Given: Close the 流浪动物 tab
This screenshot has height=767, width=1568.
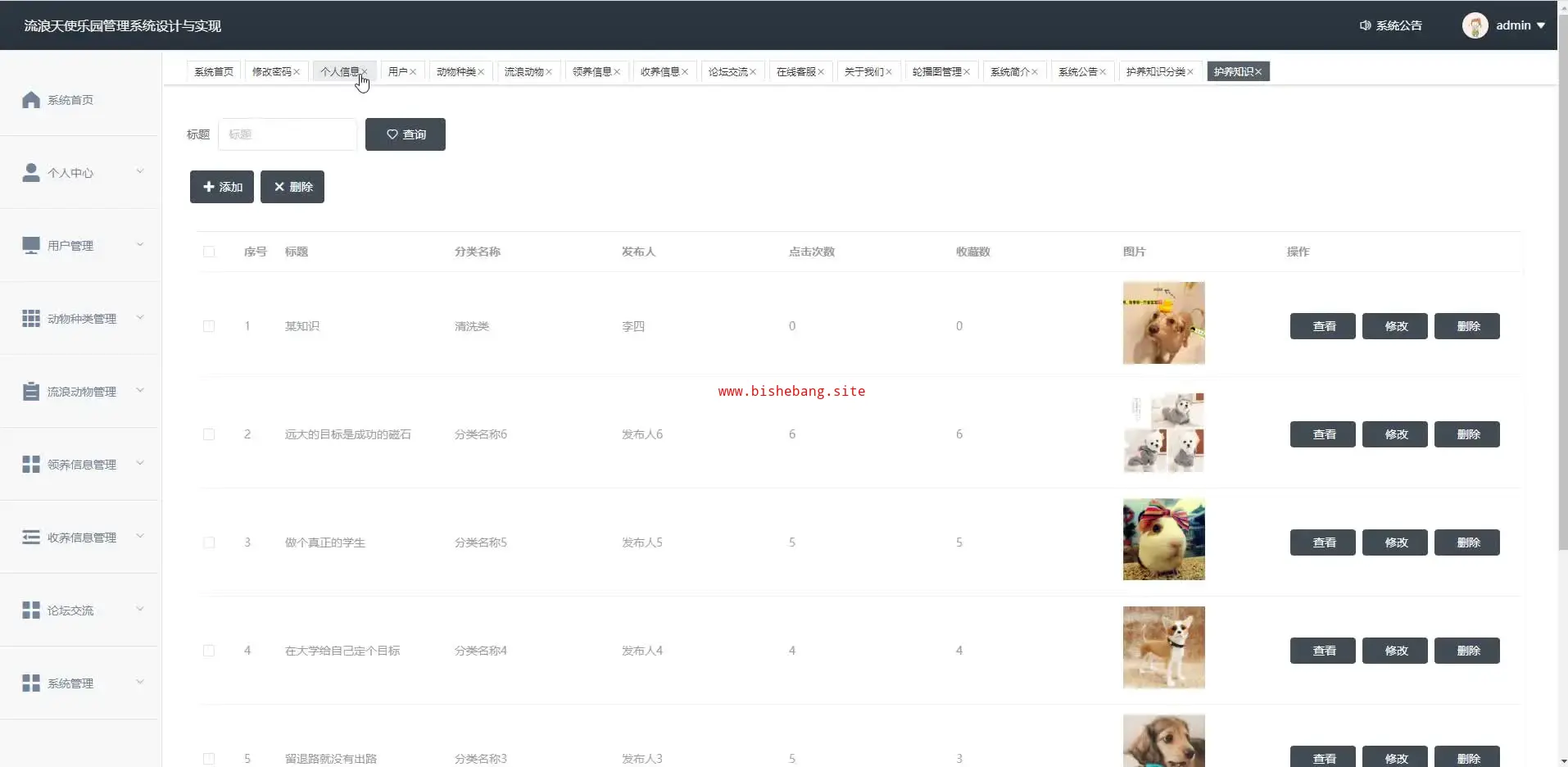Looking at the screenshot, I should 549,72.
